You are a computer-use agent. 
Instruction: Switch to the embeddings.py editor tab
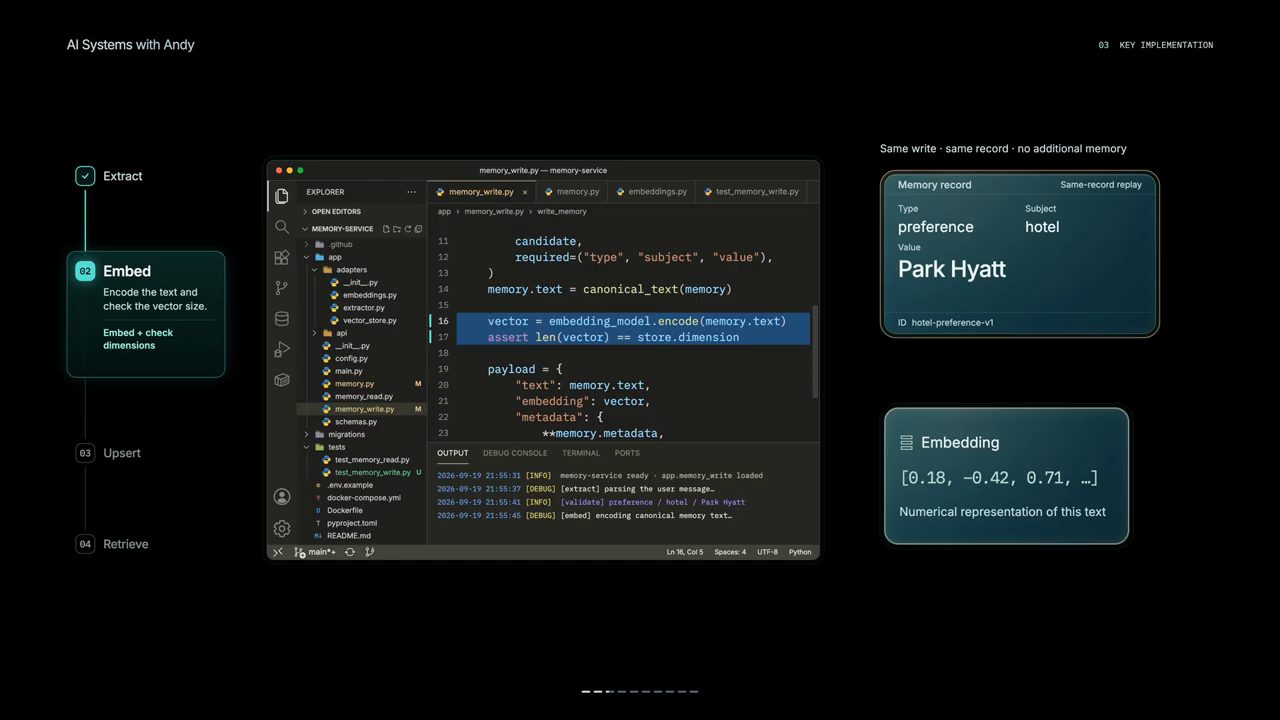coord(652,192)
